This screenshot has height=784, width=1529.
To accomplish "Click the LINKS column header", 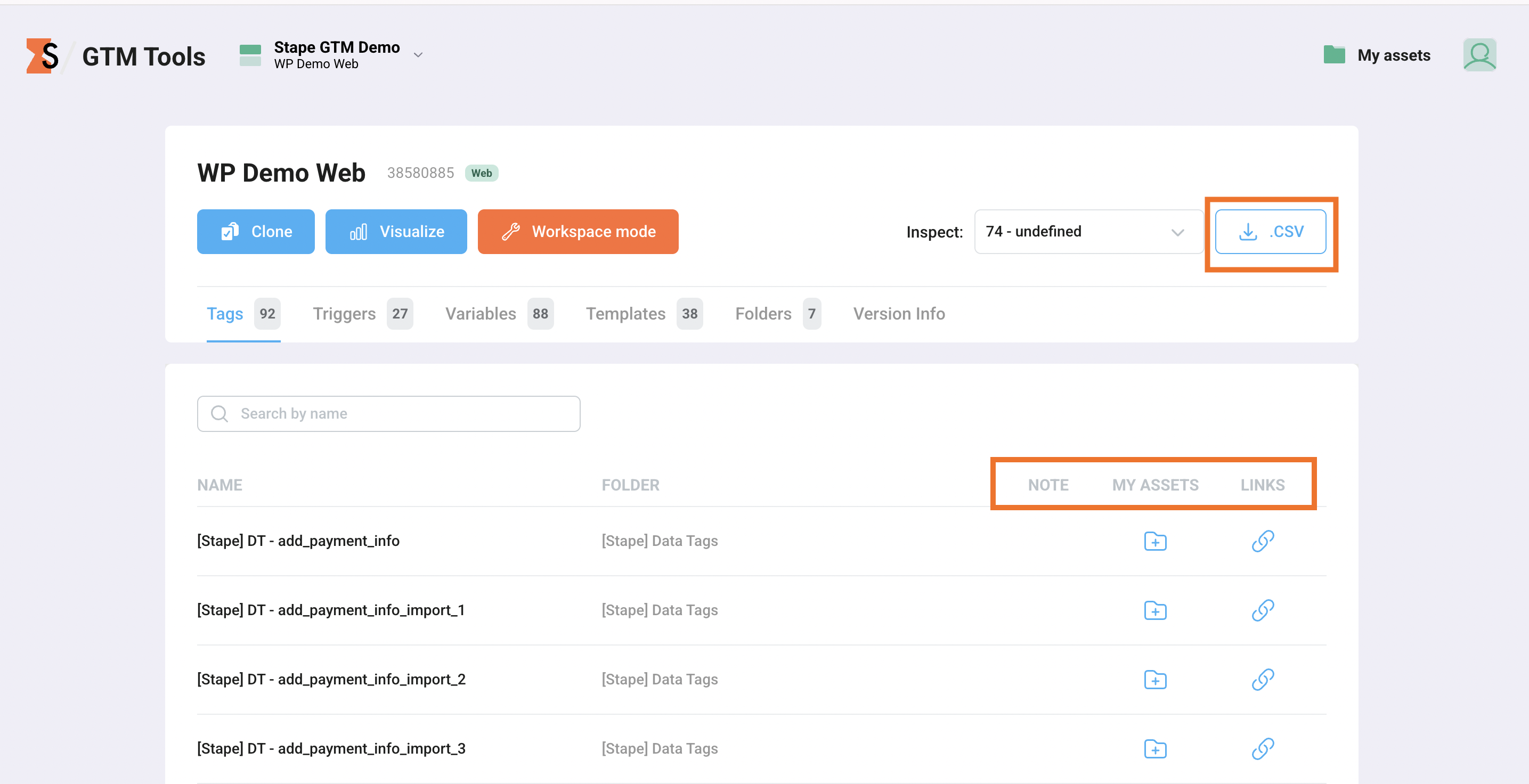I will [1263, 485].
